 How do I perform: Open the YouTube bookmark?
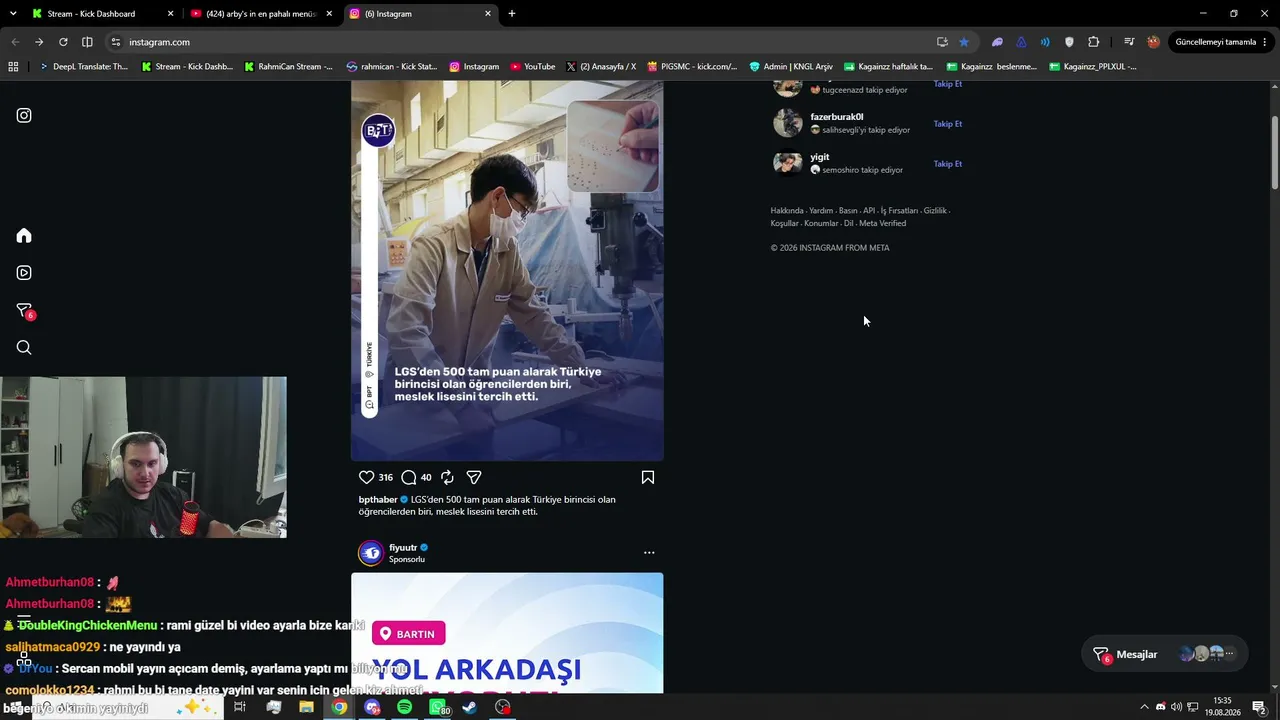click(532, 67)
